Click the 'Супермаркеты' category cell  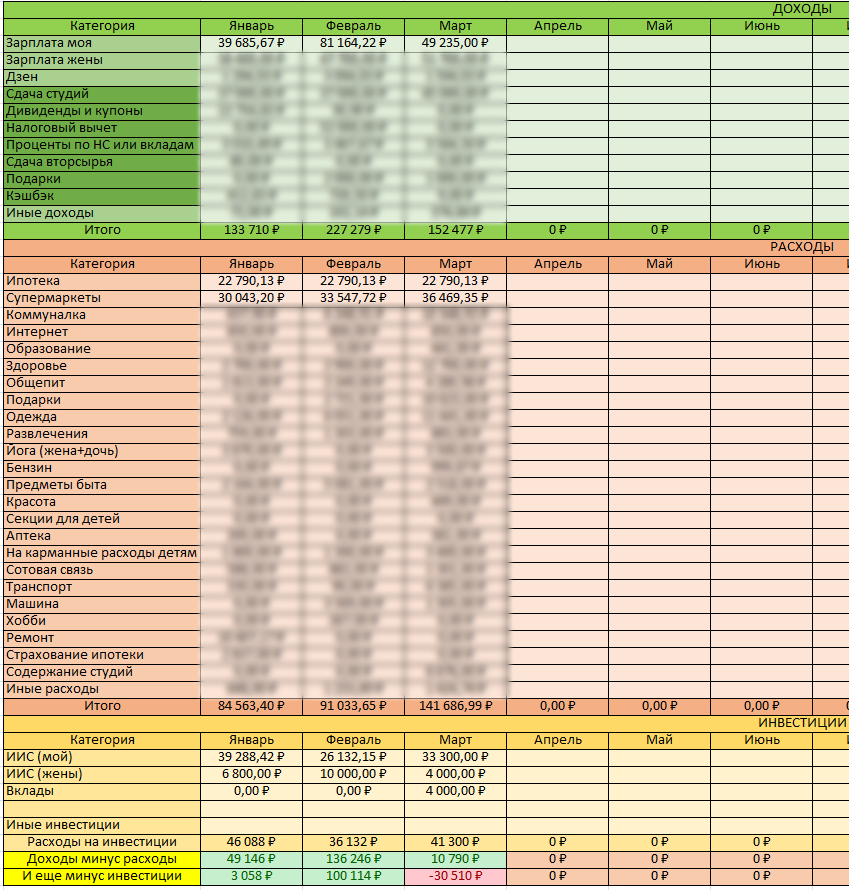[102, 298]
